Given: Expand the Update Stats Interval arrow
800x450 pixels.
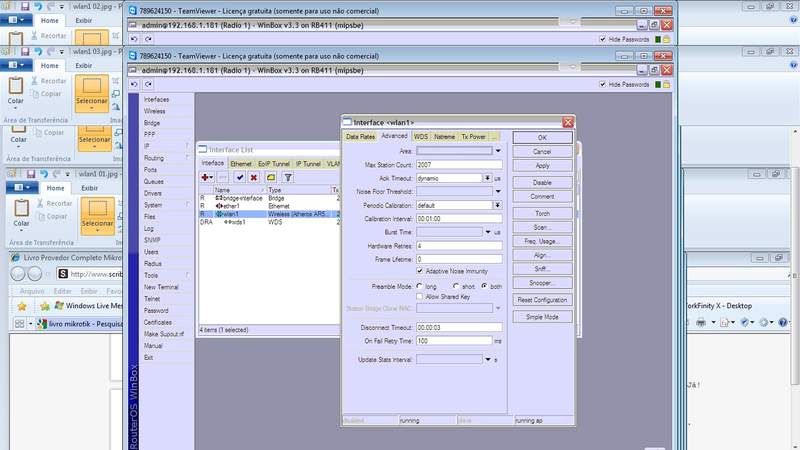Looking at the screenshot, I should coord(488,360).
